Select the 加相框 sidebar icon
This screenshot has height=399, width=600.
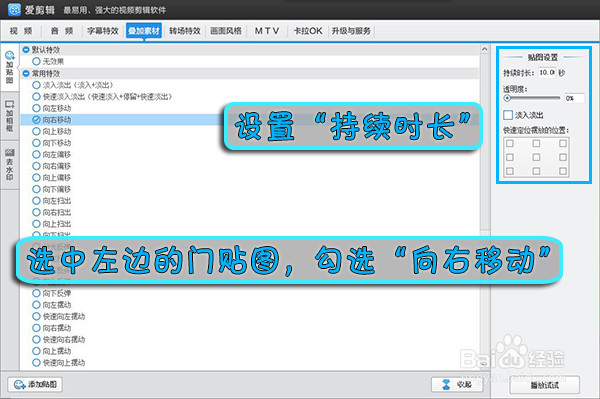coord(10,116)
